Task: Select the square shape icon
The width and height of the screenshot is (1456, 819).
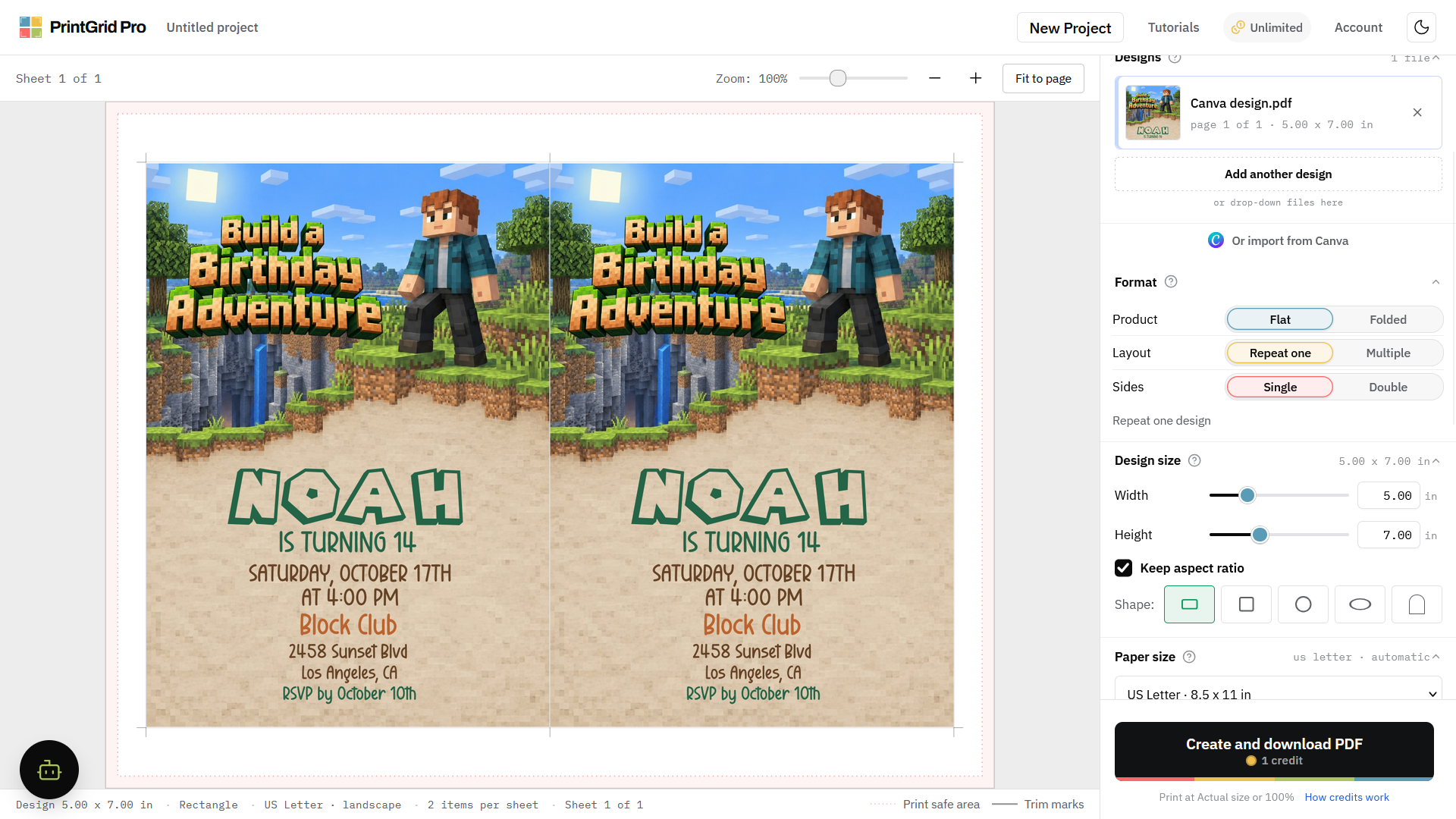Action: tap(1246, 604)
